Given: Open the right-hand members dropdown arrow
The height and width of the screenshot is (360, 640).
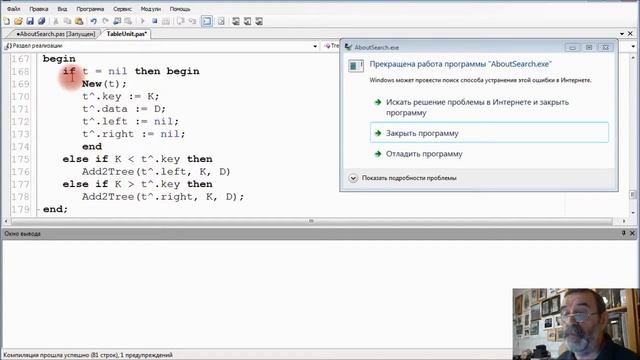Looking at the screenshot, I should pos(633,46).
